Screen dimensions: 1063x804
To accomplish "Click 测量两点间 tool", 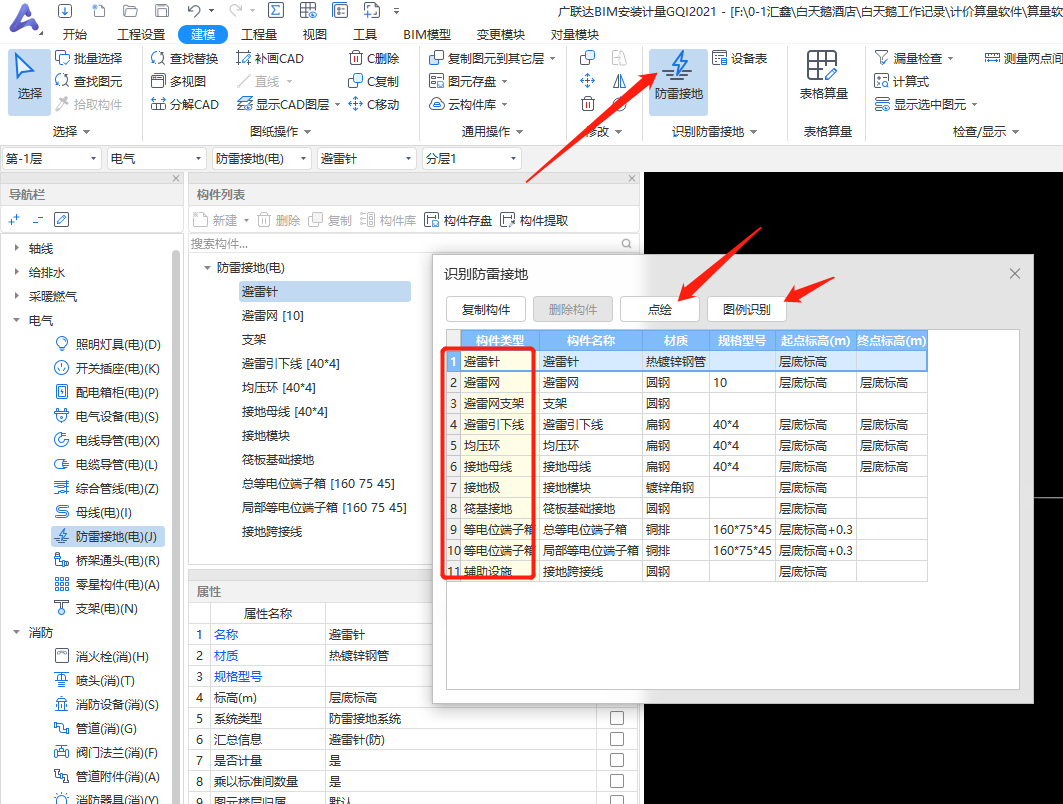I will (1024, 58).
